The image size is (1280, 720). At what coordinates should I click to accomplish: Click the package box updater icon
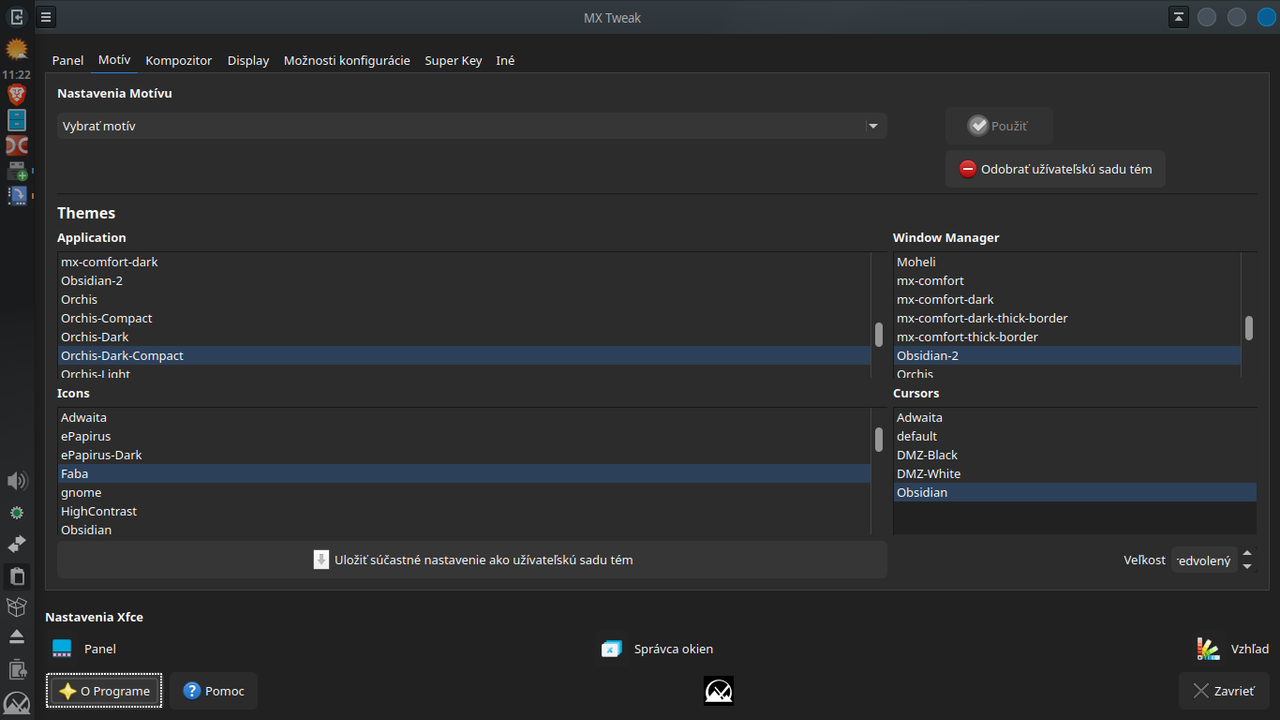[x=16, y=607]
